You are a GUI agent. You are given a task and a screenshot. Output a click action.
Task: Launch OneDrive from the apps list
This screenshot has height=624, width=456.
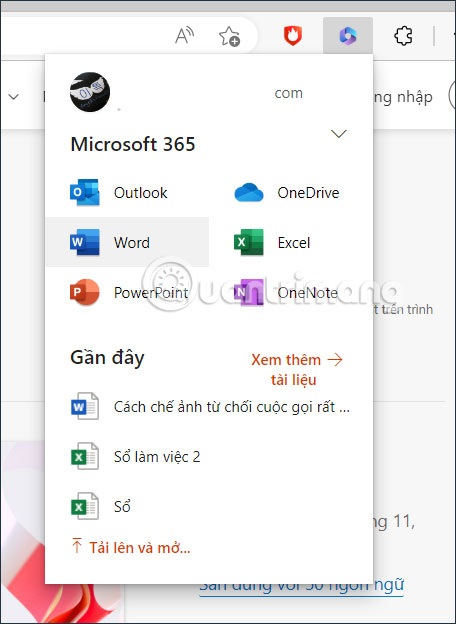291,193
